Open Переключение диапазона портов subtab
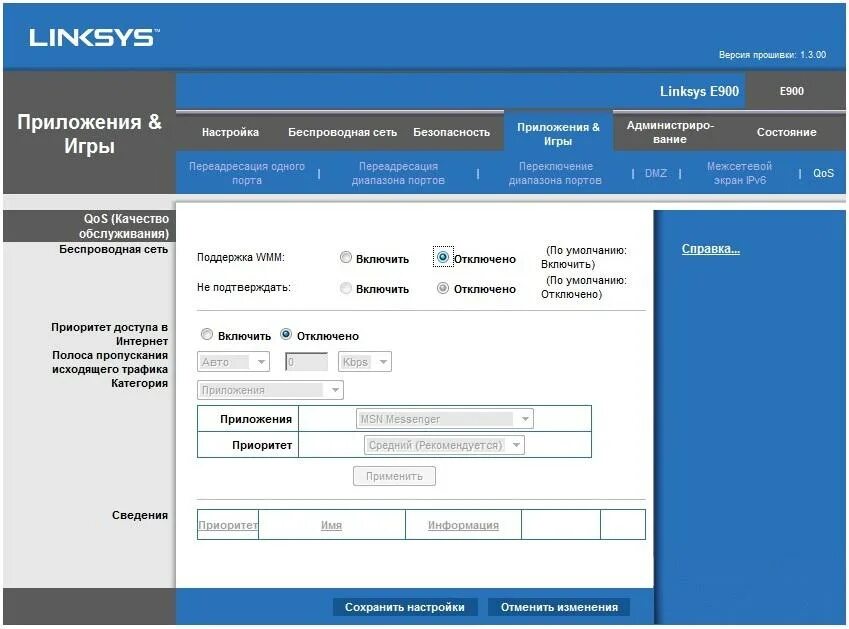 (555, 173)
